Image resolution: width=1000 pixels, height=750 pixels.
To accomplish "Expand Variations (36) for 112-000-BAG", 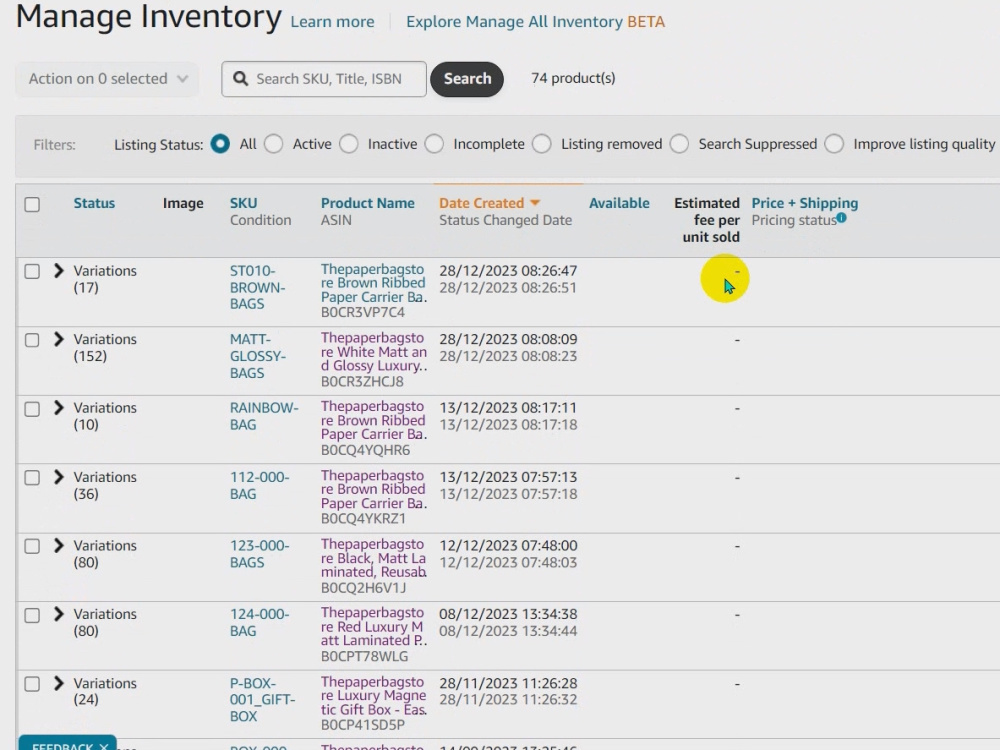I will [x=59, y=477].
